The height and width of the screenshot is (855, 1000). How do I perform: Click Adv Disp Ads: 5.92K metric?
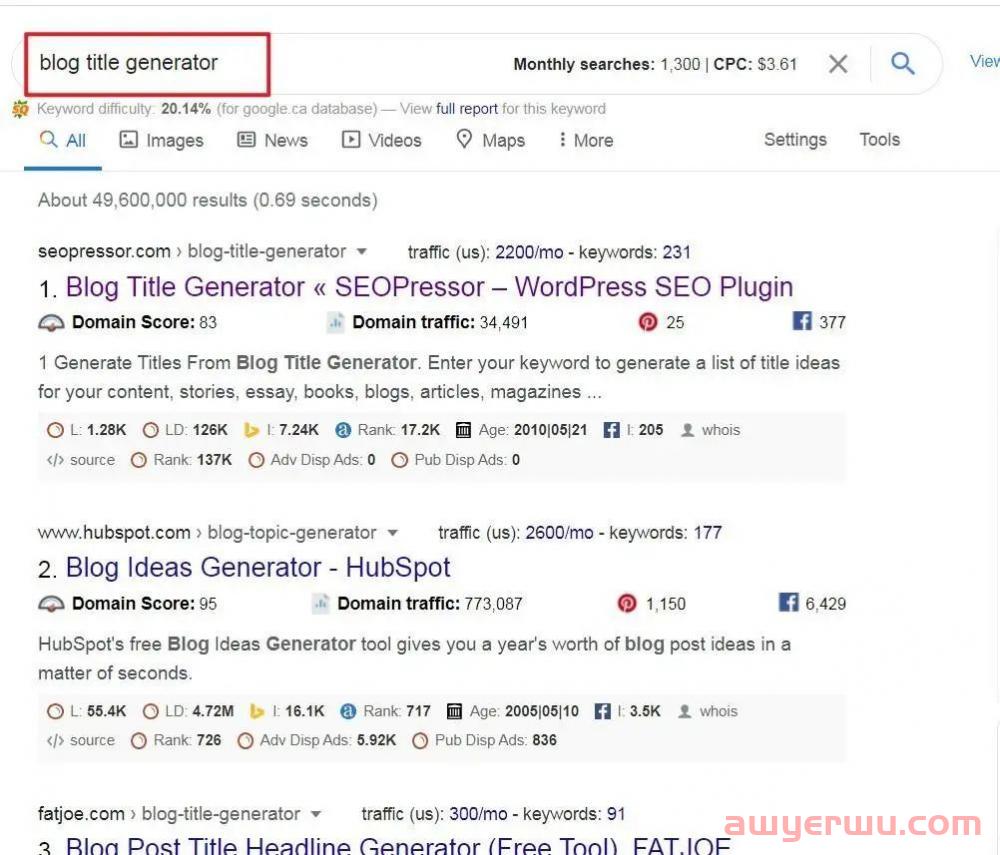point(317,741)
